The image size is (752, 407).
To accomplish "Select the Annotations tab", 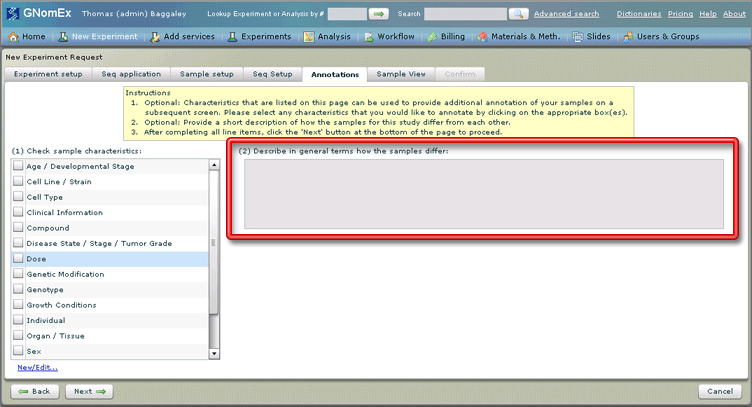I will (335, 74).
